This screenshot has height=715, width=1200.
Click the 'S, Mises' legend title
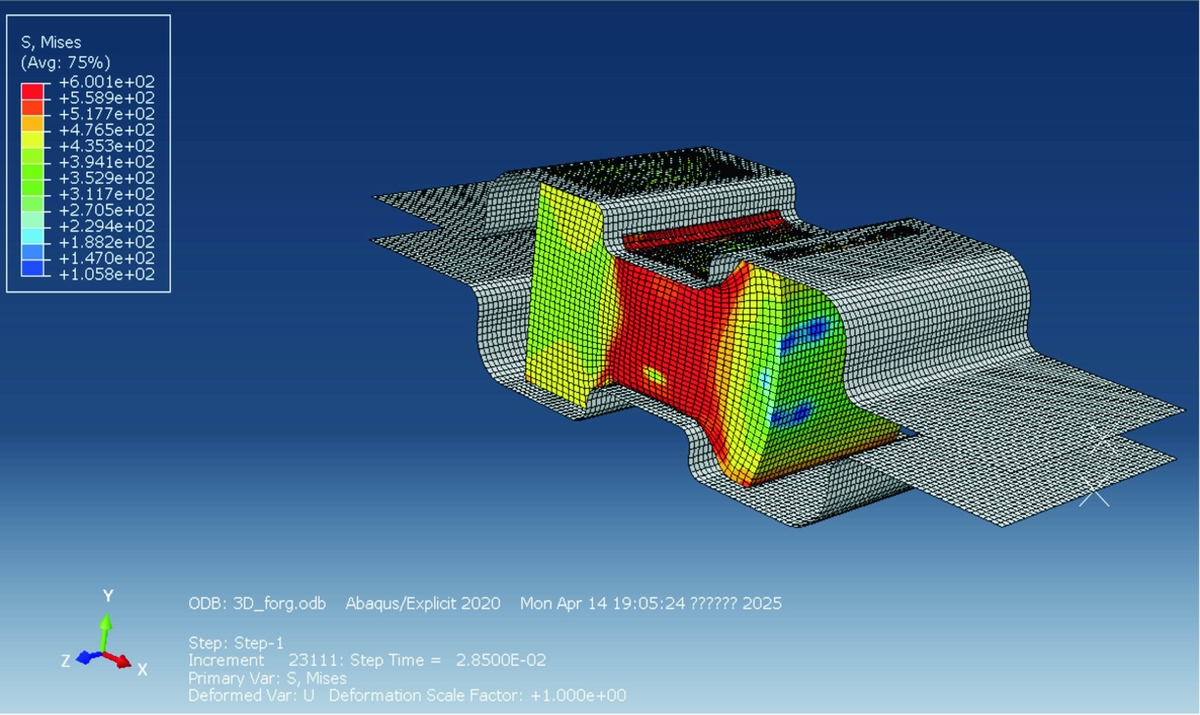(51, 42)
